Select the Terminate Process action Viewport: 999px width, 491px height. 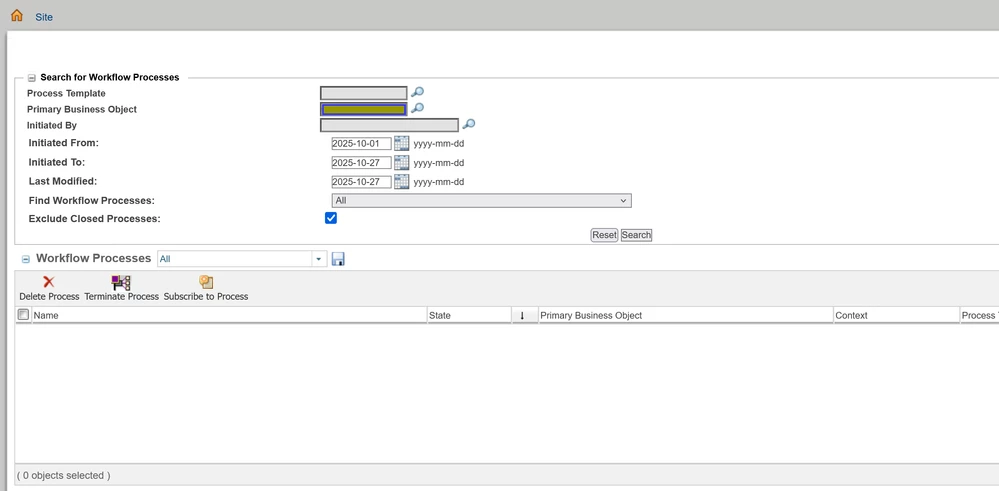(122, 288)
